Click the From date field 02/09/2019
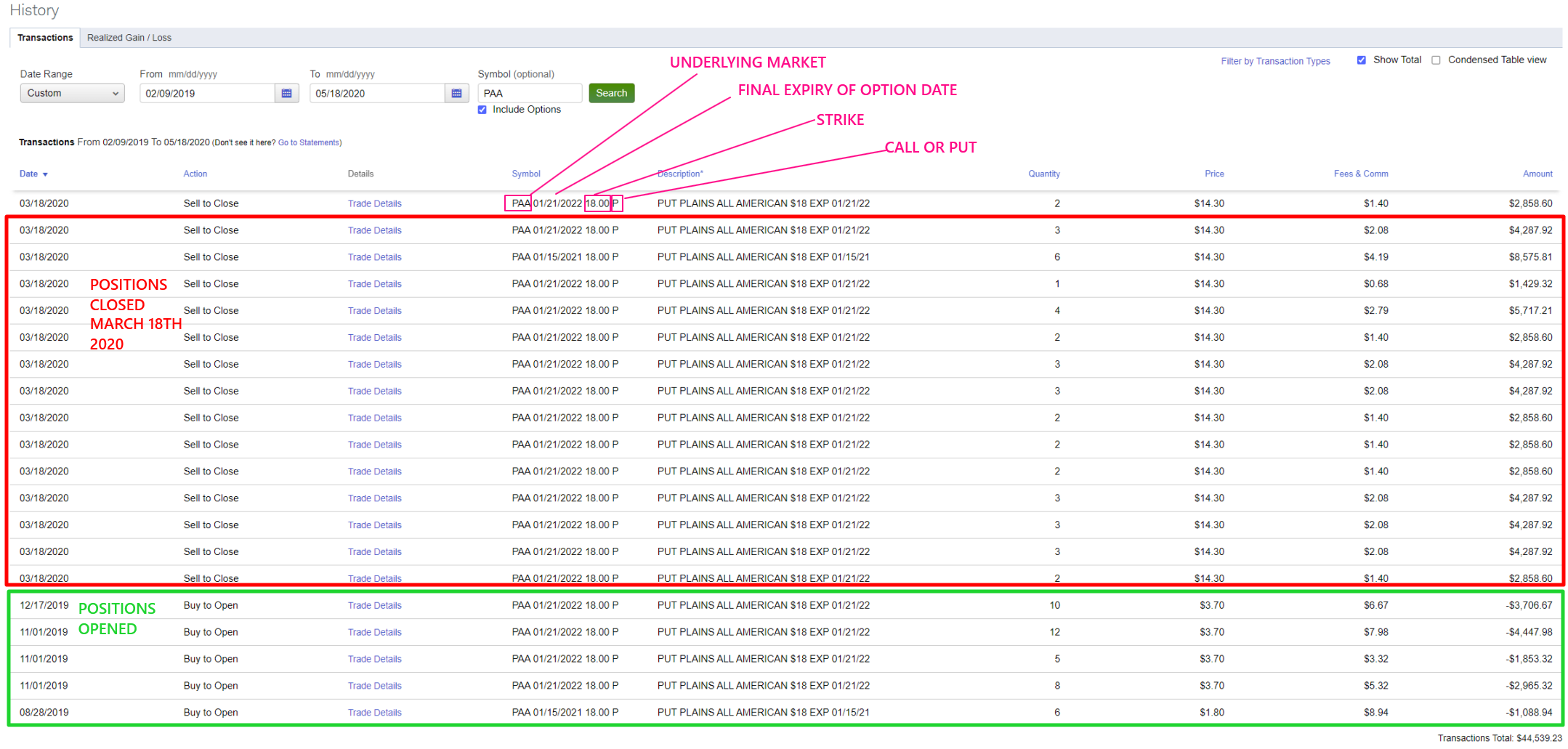1568x749 pixels. coord(206,93)
